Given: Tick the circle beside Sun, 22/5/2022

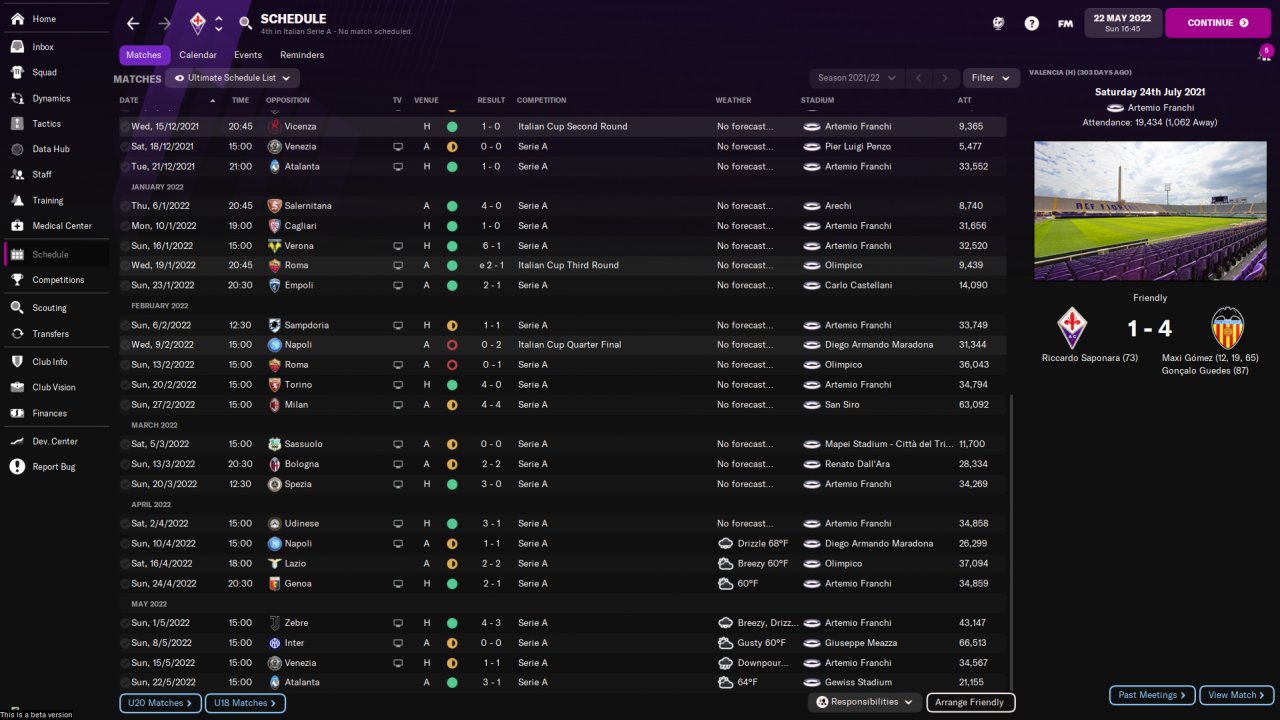Looking at the screenshot, I should coord(125,682).
